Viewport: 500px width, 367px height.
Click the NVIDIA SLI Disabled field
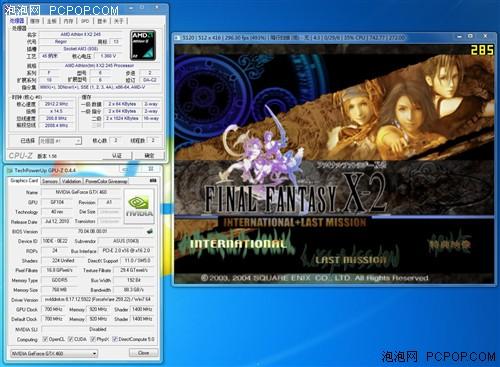[x=97, y=329]
